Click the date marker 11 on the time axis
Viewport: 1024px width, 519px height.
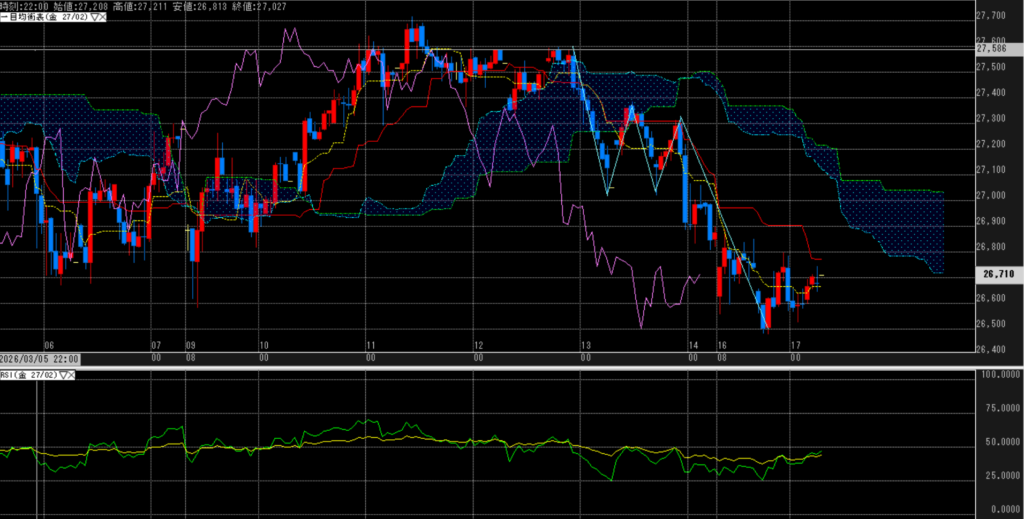click(x=370, y=343)
